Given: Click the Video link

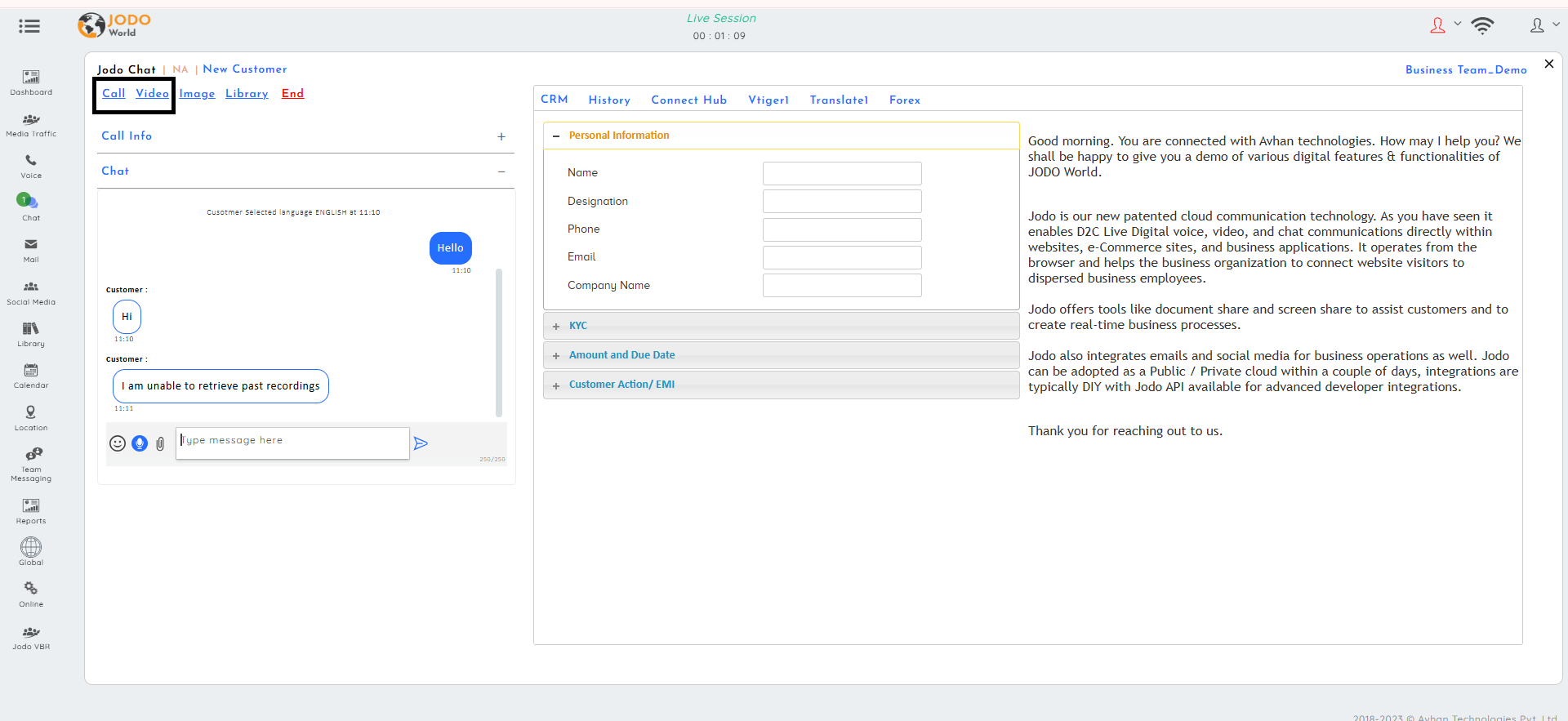Looking at the screenshot, I should pos(152,93).
